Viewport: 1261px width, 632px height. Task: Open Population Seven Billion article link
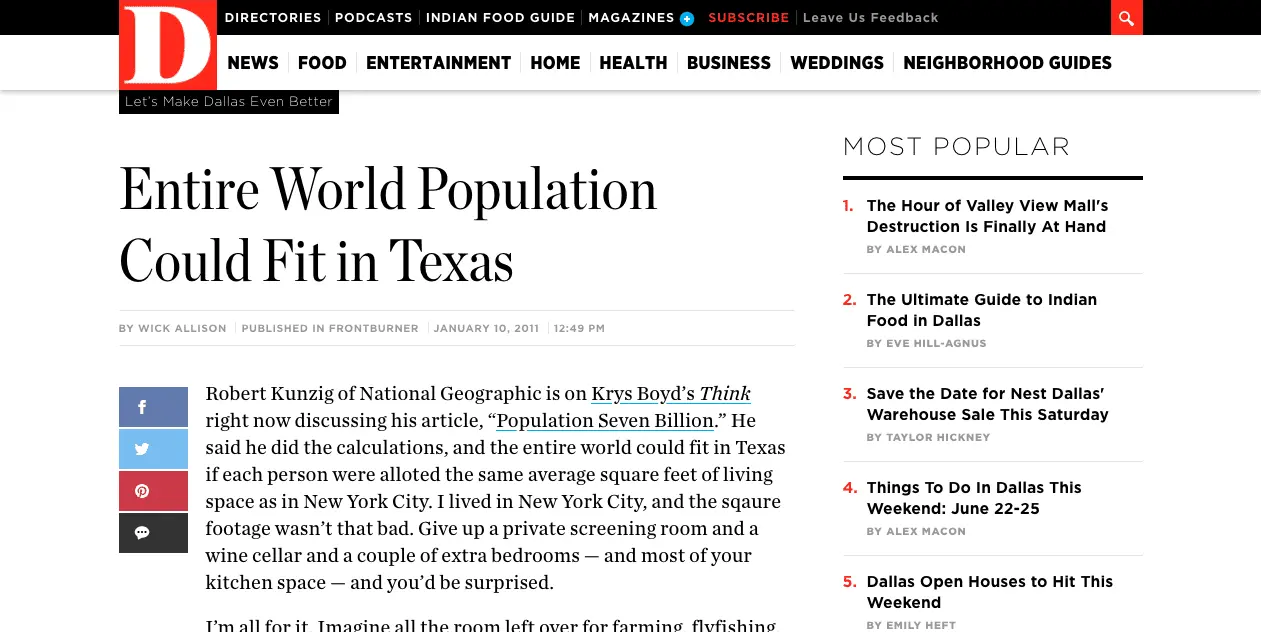click(x=604, y=421)
